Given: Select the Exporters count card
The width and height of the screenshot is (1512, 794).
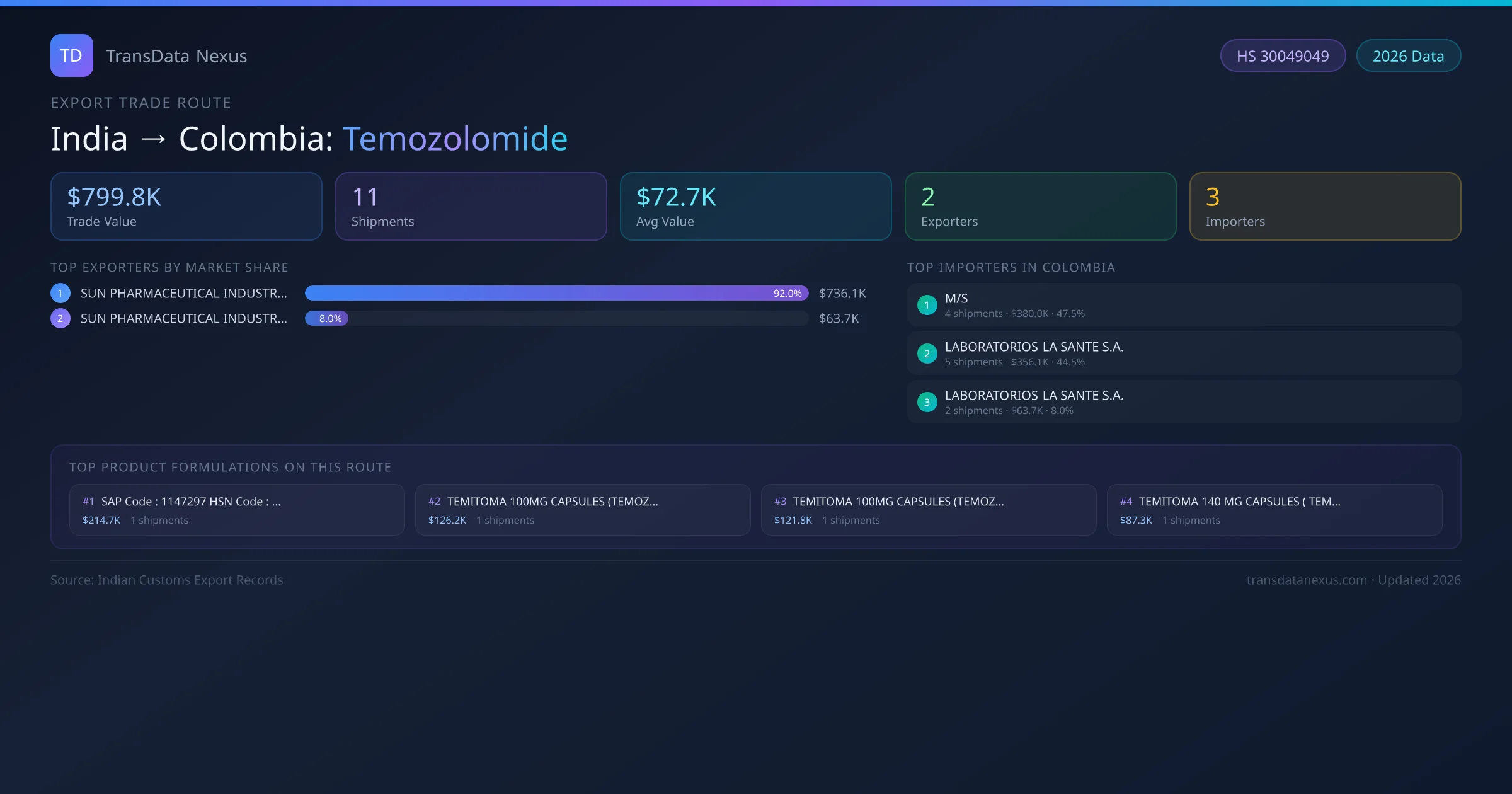Looking at the screenshot, I should click(x=1039, y=206).
